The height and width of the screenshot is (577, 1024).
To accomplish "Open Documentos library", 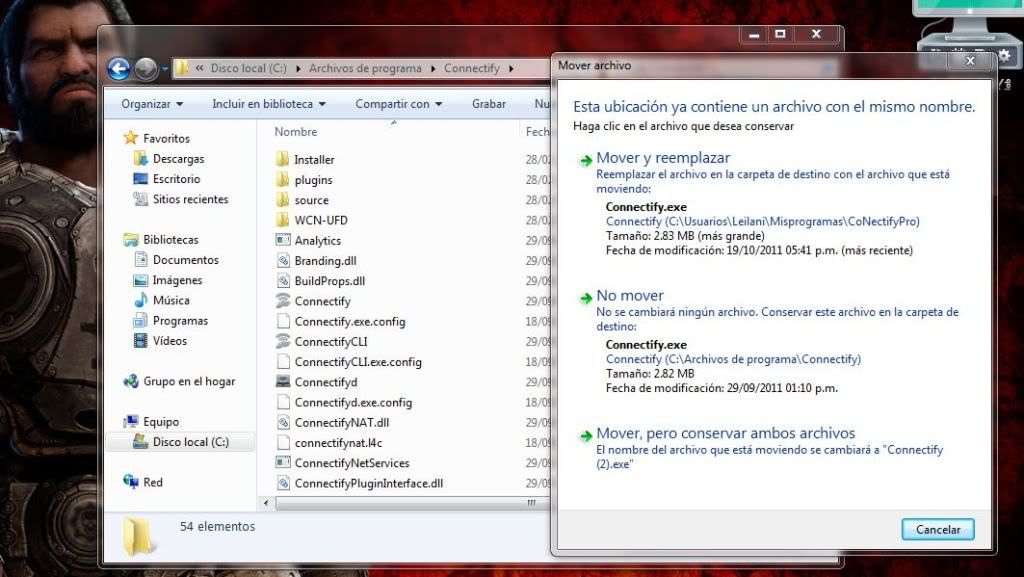I will coord(186,260).
